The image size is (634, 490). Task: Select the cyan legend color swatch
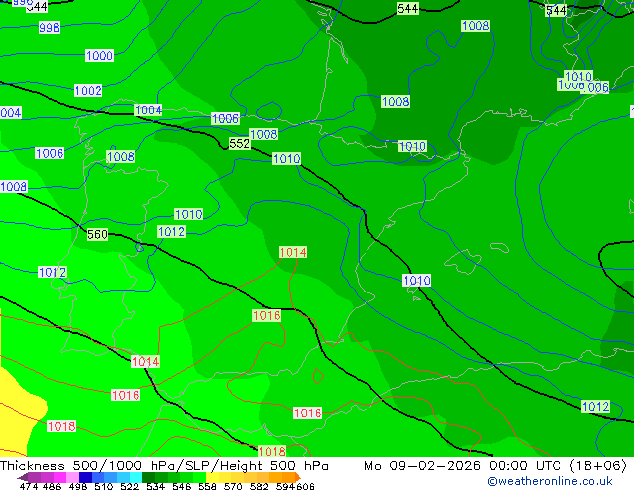tap(136, 477)
